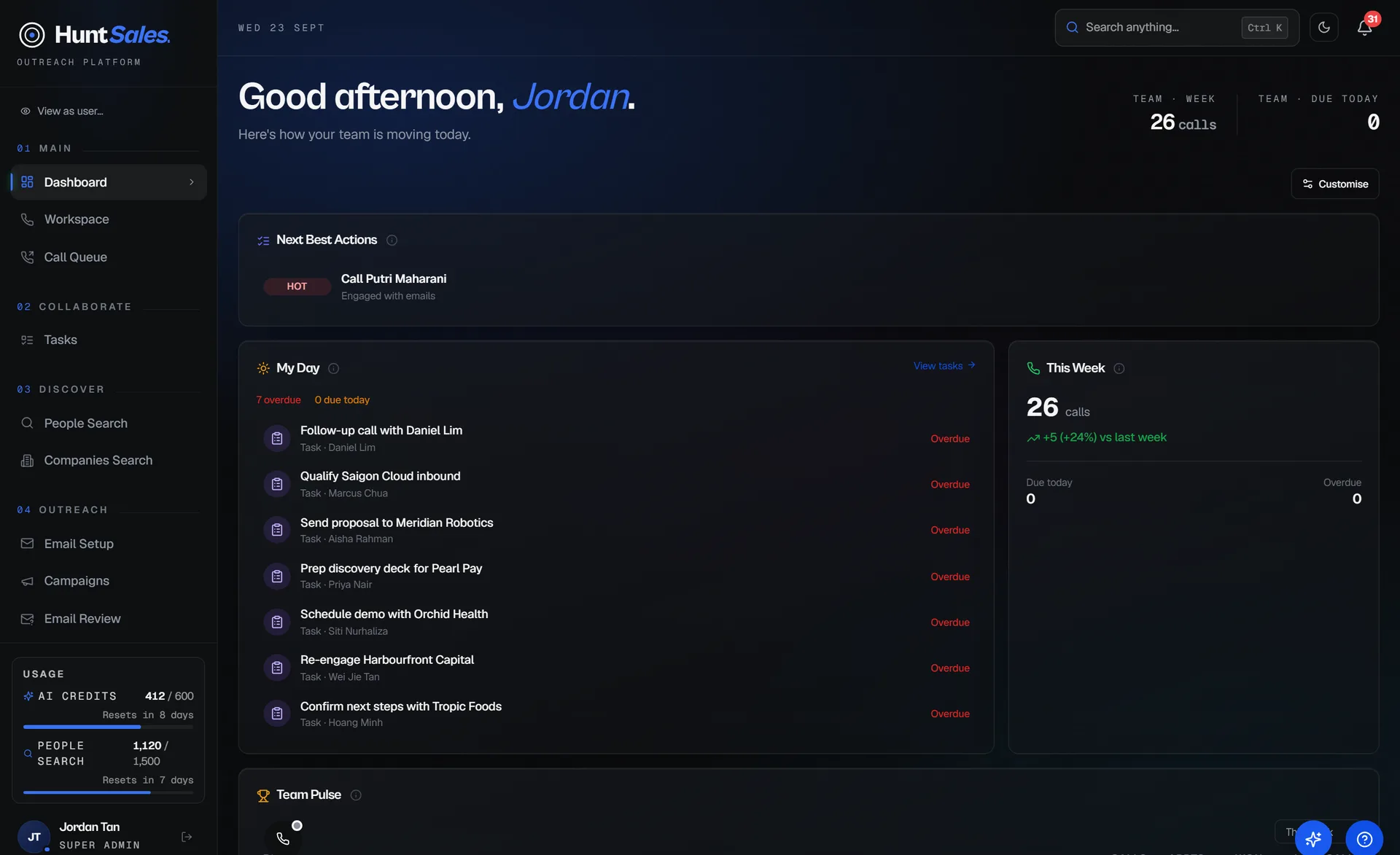Open Prep discovery deck for Pearl Pay
The width and height of the screenshot is (1400, 855).
pos(391,569)
